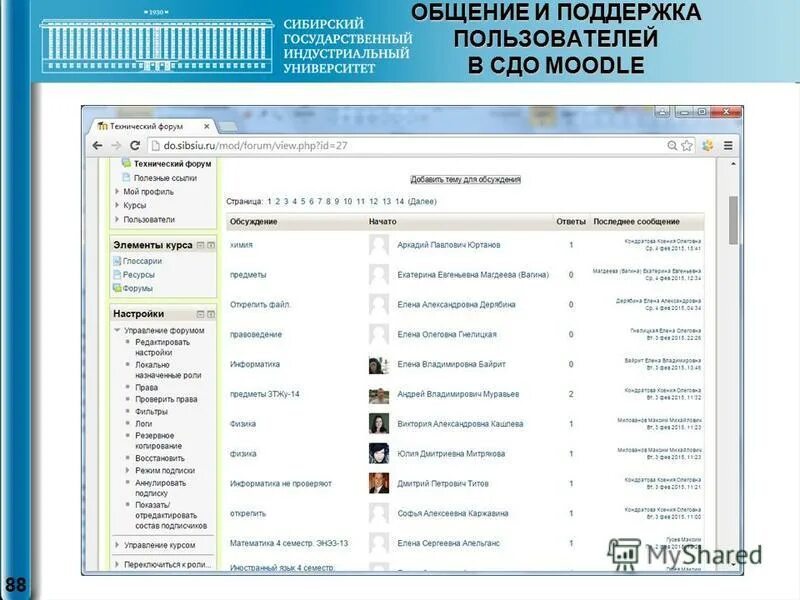The height and width of the screenshot is (600, 800).
Task: Select the Технический форум browser tab
Action: pyautogui.click(x=152, y=126)
